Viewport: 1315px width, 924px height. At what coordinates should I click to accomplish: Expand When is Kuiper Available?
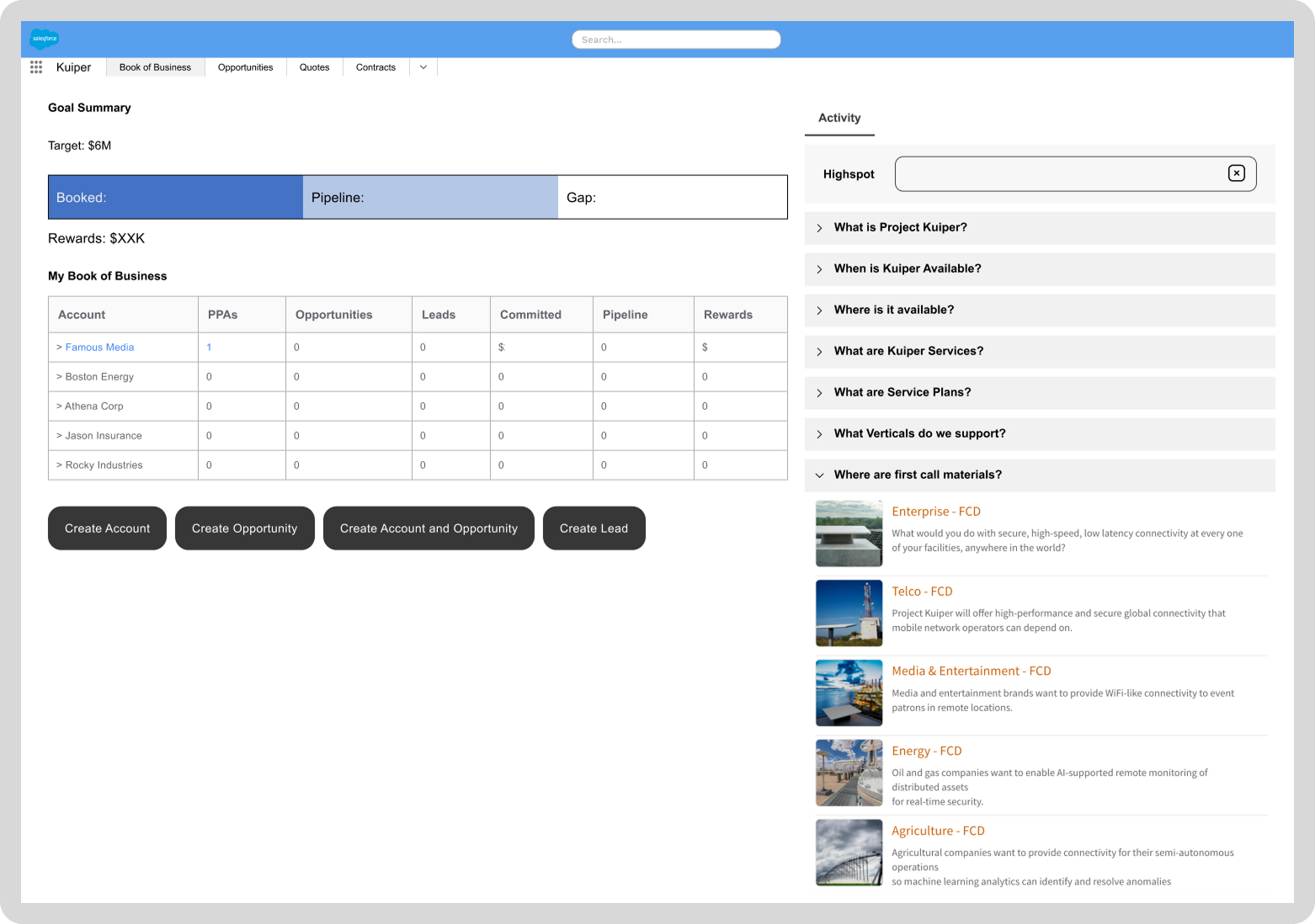tap(1040, 268)
